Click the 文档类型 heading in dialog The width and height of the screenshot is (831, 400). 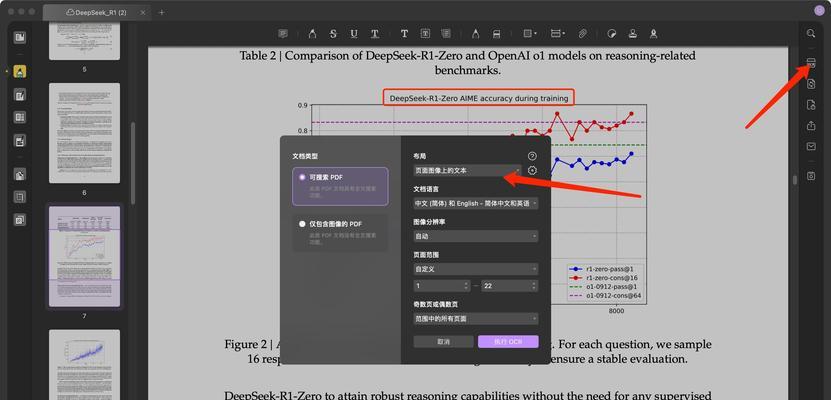pos(305,156)
